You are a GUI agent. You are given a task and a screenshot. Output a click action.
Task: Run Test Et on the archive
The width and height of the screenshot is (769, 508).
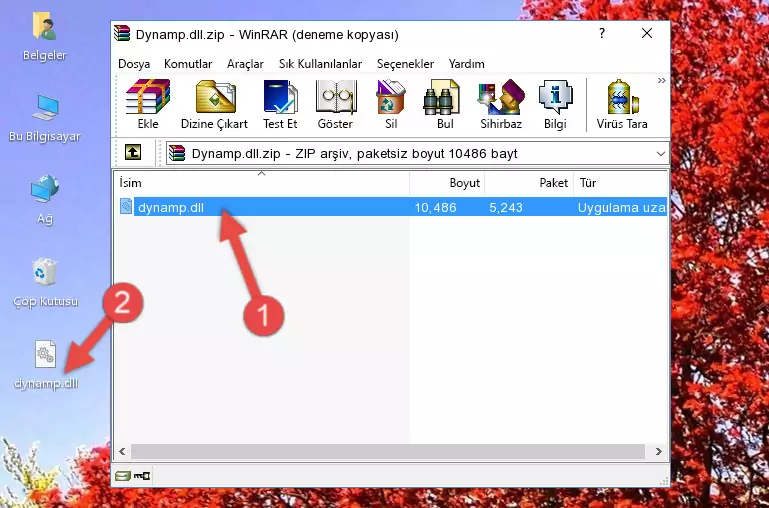tap(280, 104)
